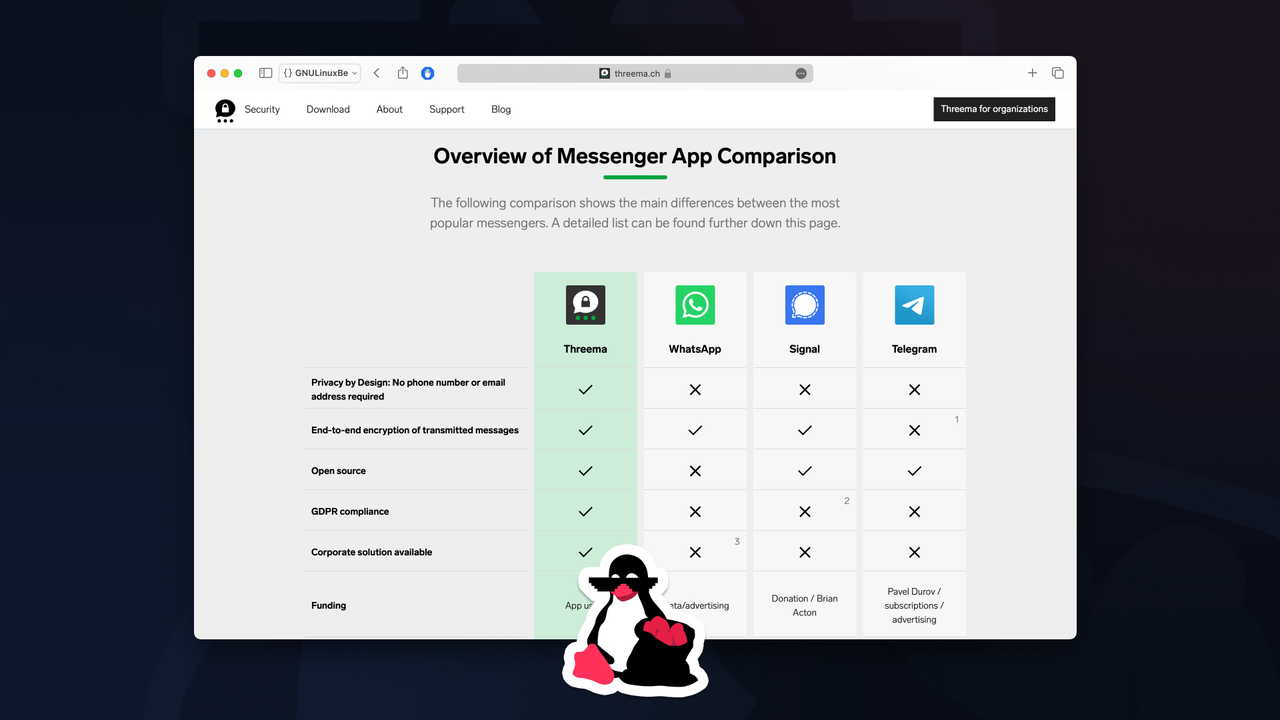Click Threema check mark for Privacy by Design
The height and width of the screenshot is (720, 1280).
[x=585, y=389]
